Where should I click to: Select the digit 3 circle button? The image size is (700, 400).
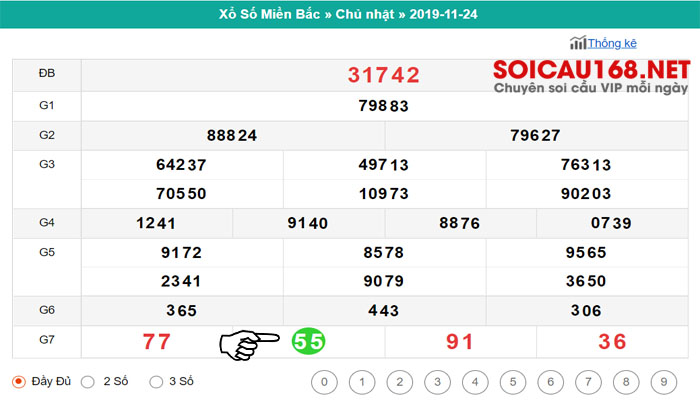[438, 382]
